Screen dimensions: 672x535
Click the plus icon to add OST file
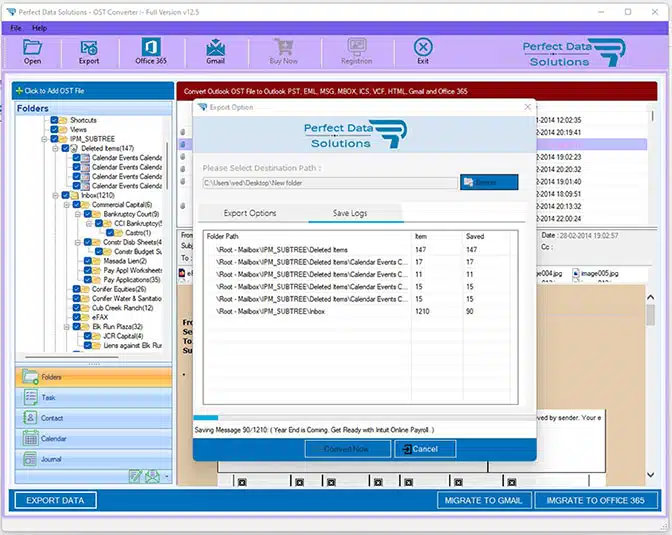tap(19, 91)
